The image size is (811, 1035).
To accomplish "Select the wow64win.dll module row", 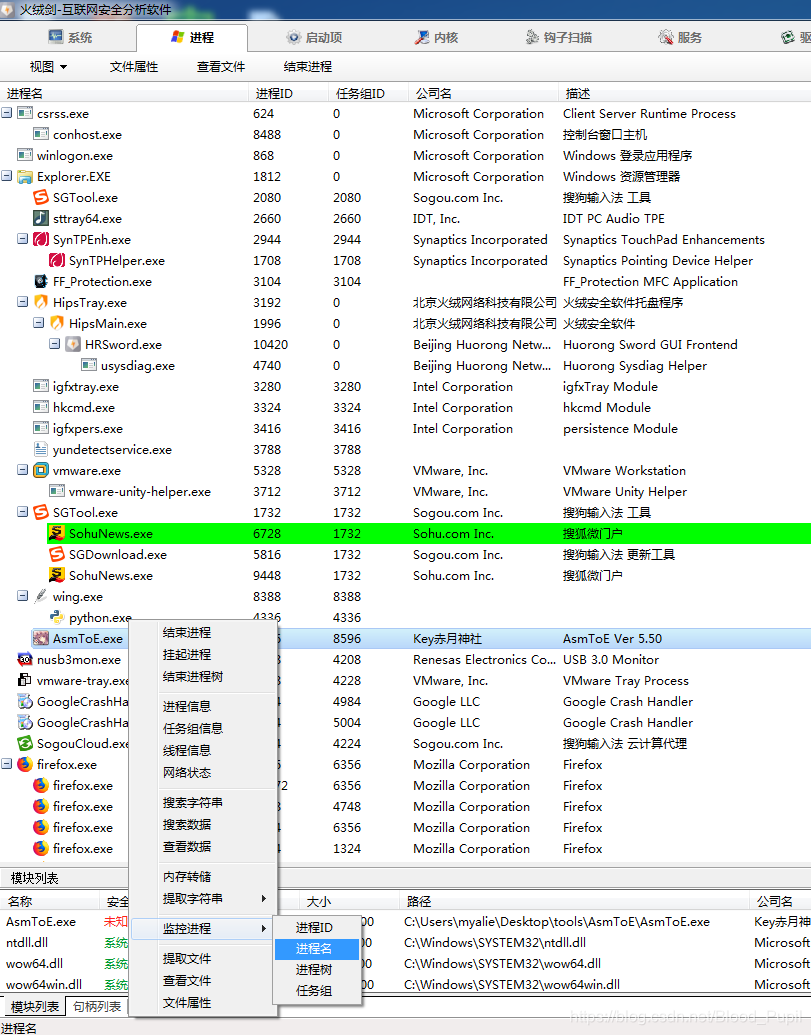I will [405, 984].
